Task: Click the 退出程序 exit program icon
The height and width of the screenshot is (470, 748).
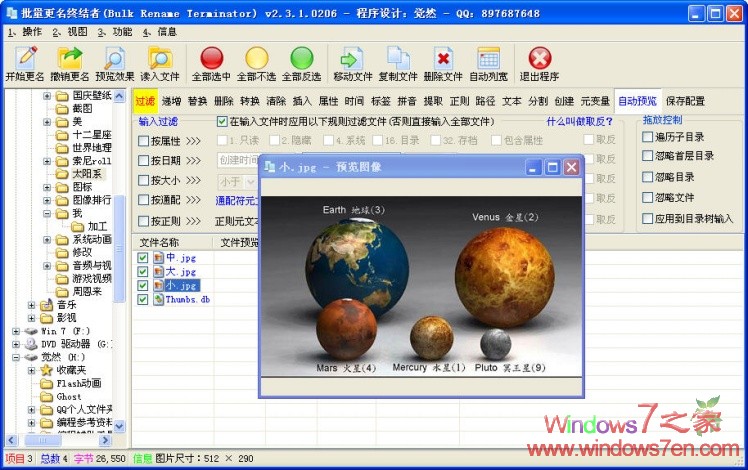Action: 540,58
